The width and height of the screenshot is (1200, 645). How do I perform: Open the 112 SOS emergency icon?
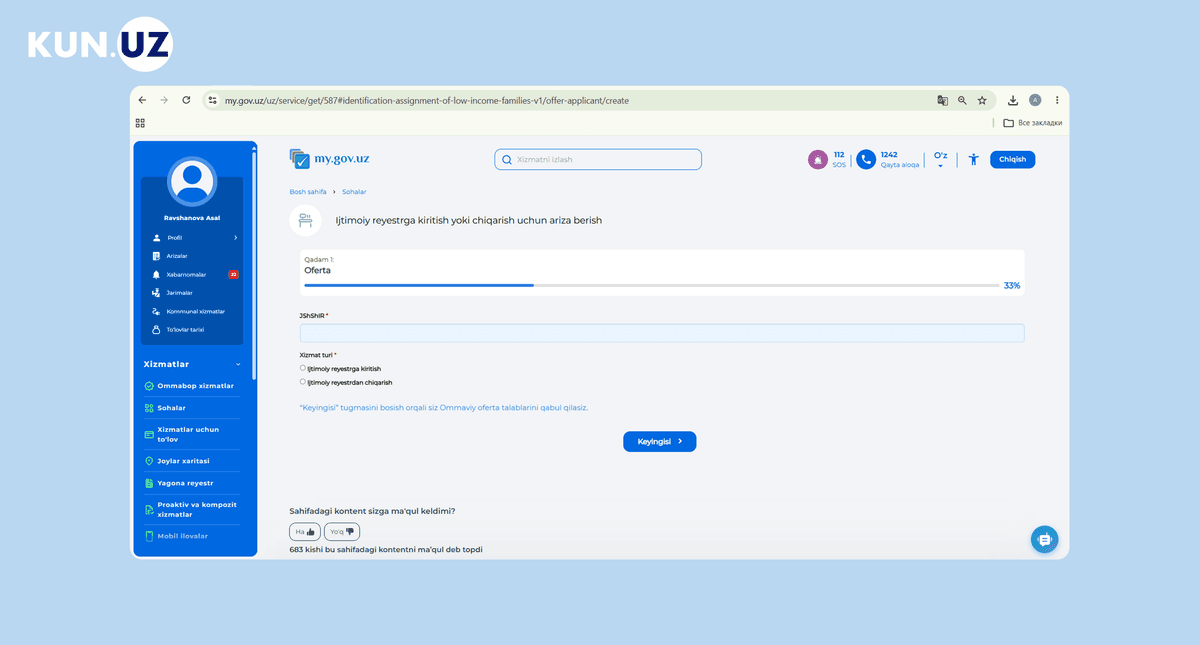[x=818, y=159]
